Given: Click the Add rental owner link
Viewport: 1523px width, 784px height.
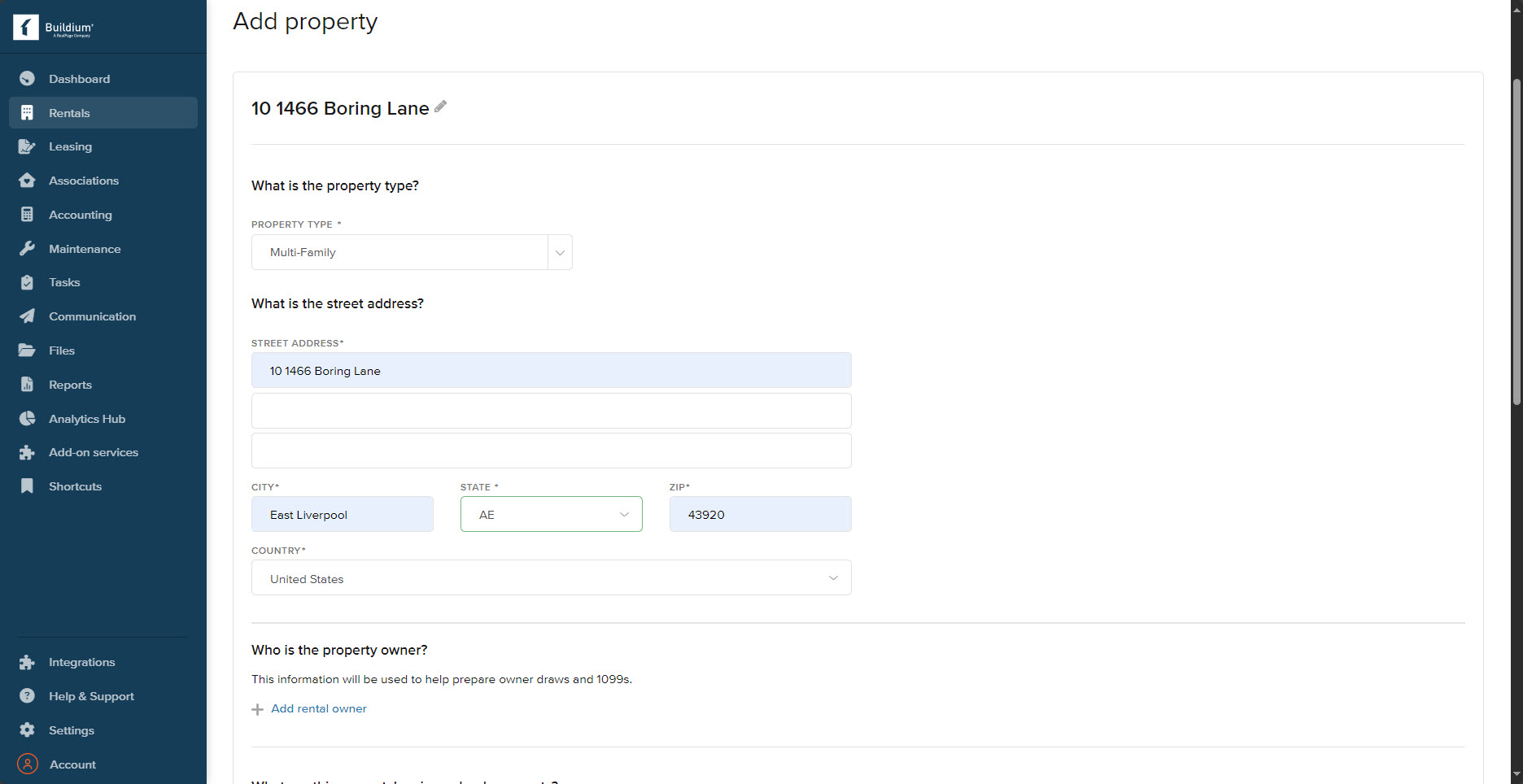Looking at the screenshot, I should tap(318, 709).
